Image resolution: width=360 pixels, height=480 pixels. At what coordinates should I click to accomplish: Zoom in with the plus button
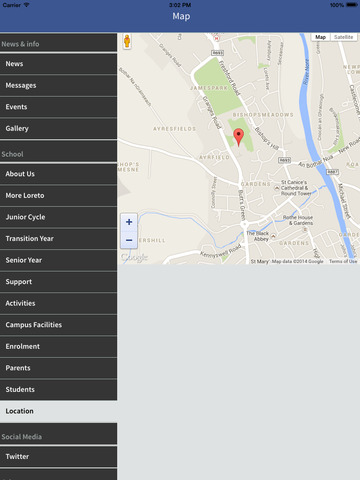point(129,222)
